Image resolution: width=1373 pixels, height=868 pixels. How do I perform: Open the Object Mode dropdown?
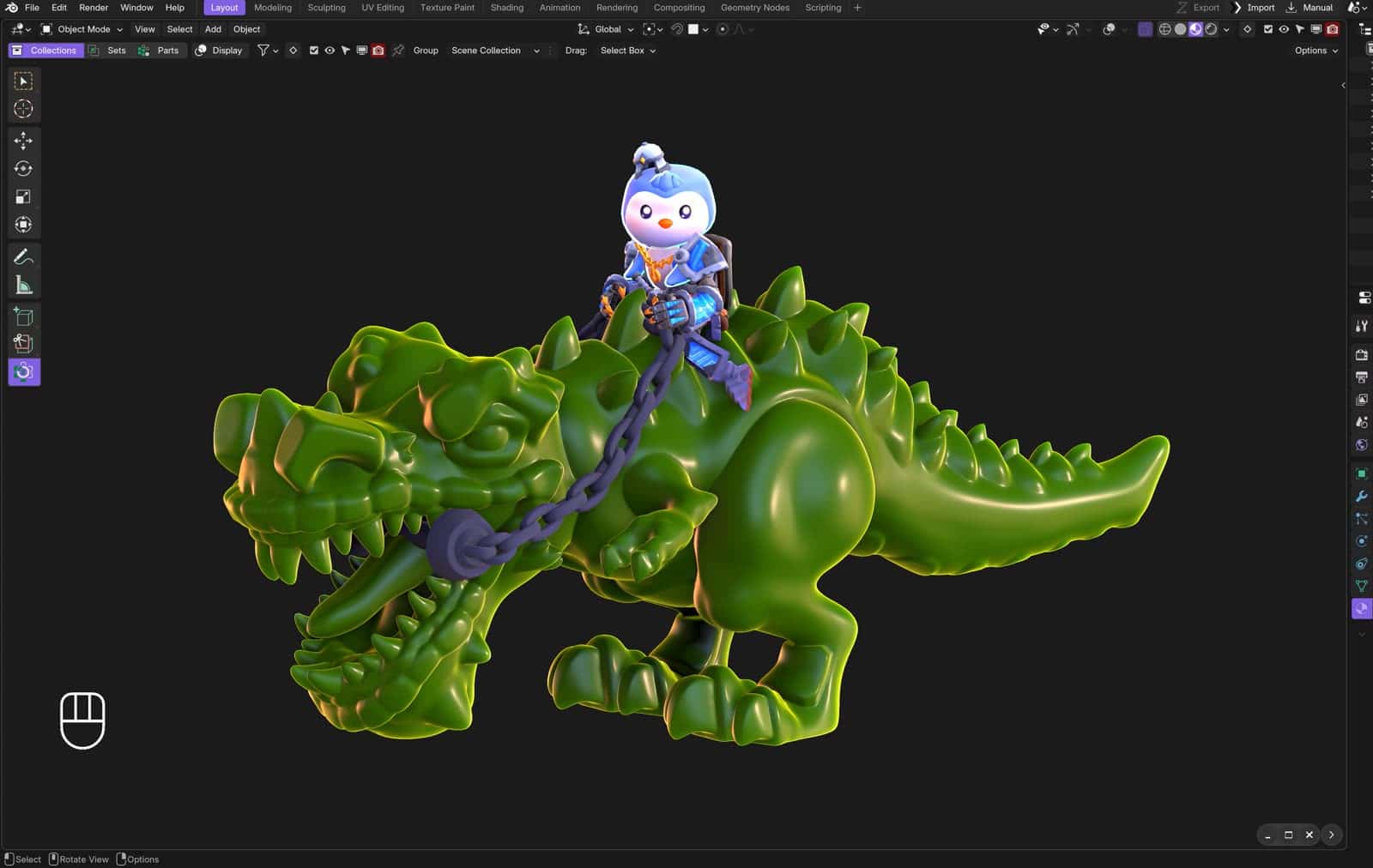(83, 28)
